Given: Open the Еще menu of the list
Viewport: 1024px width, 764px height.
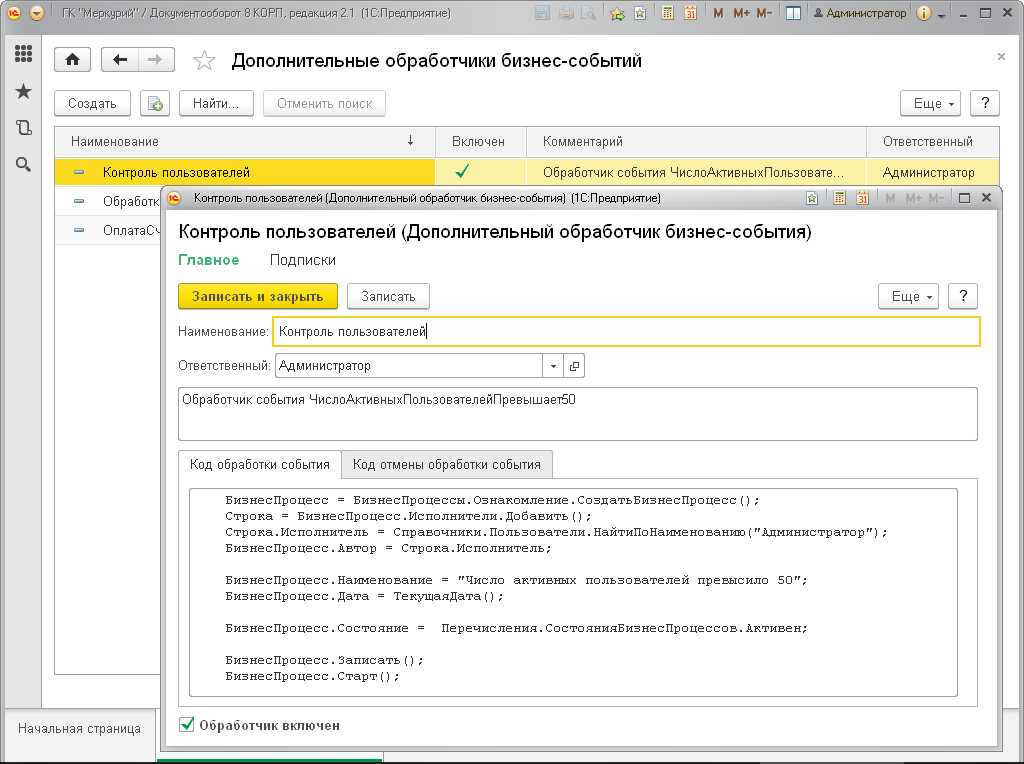Looking at the screenshot, I should point(930,103).
